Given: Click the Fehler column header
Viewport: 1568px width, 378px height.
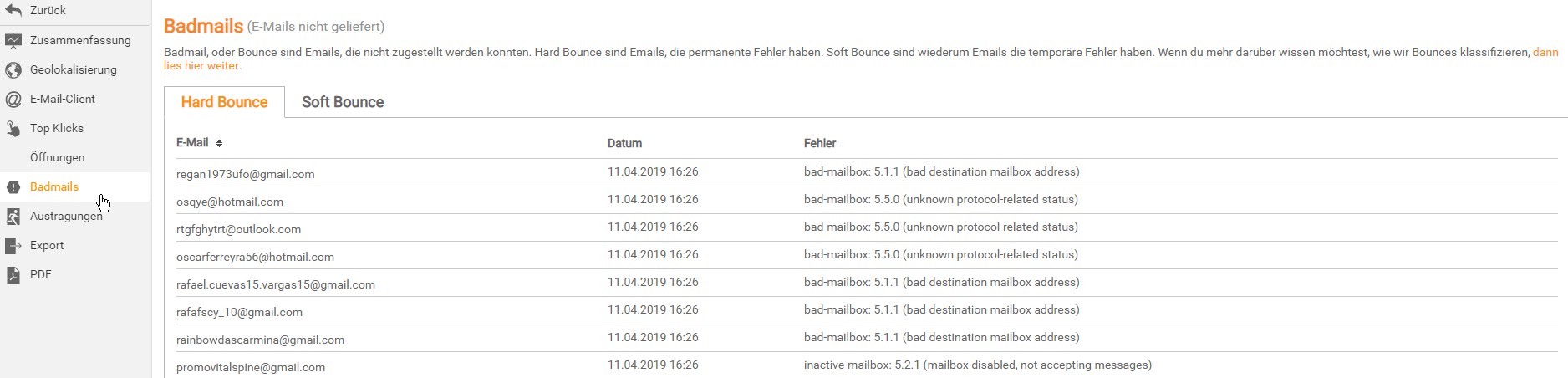Looking at the screenshot, I should (x=820, y=143).
